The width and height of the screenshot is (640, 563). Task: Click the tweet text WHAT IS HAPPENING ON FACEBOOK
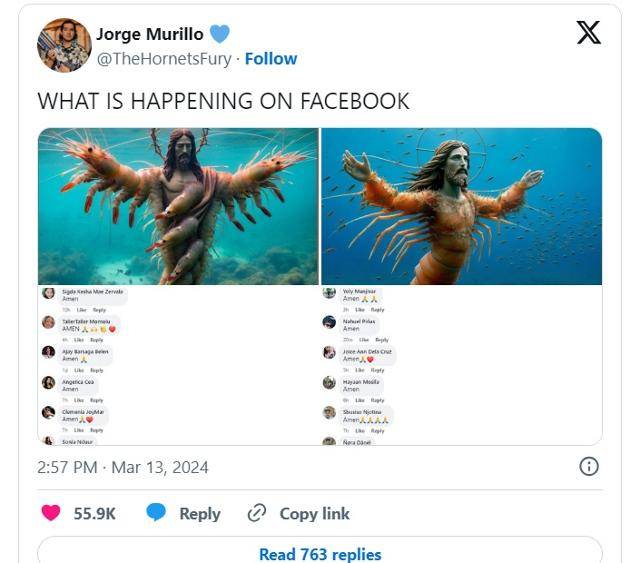[223, 101]
